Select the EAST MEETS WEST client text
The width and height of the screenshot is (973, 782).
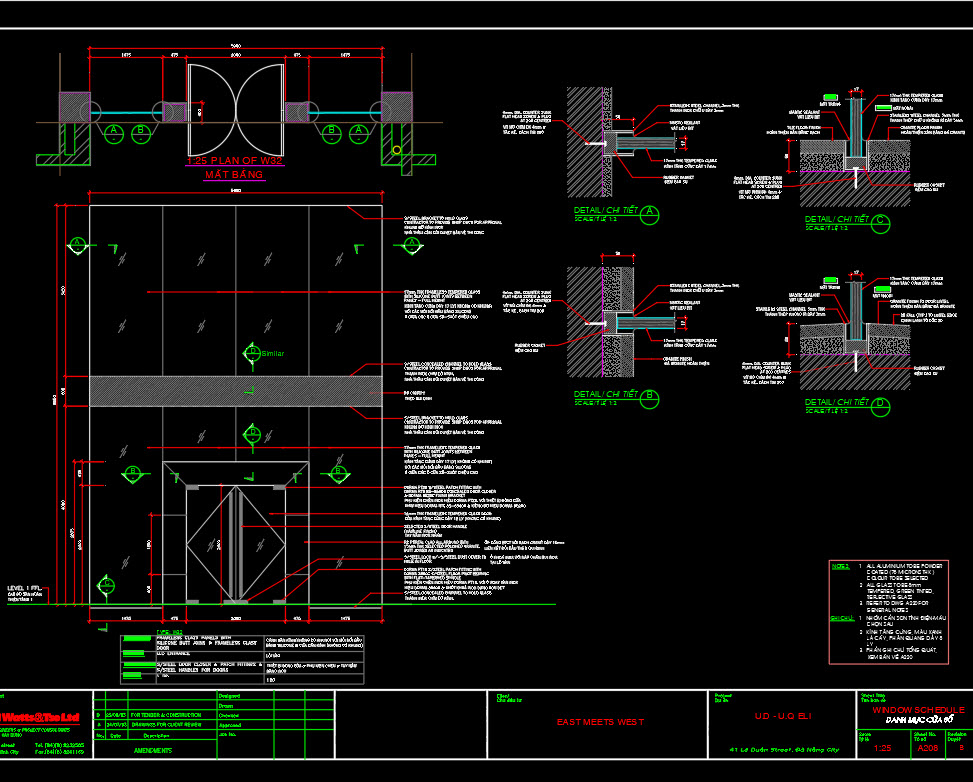(600, 722)
